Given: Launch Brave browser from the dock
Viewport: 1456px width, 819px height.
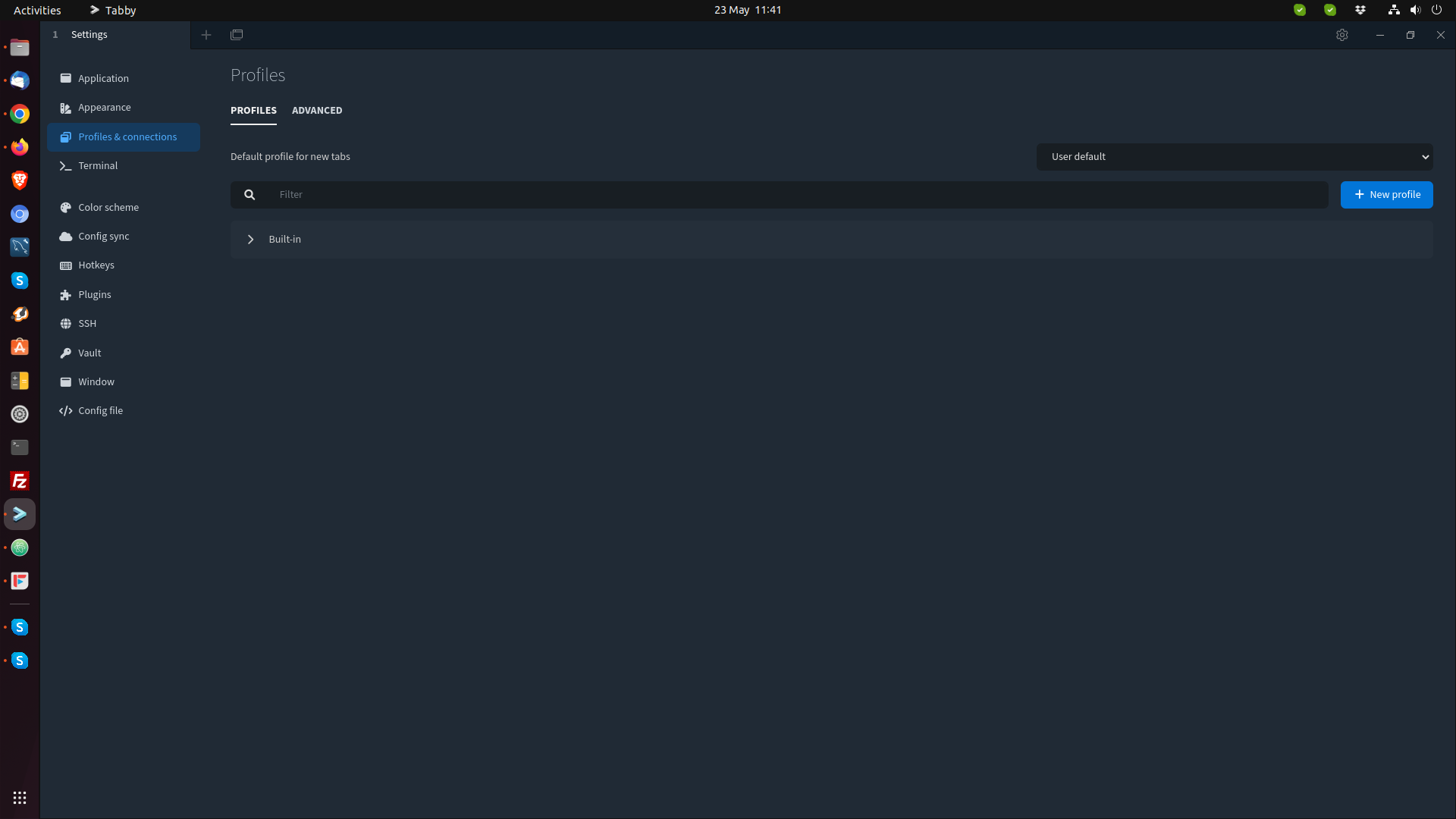Looking at the screenshot, I should (x=20, y=180).
